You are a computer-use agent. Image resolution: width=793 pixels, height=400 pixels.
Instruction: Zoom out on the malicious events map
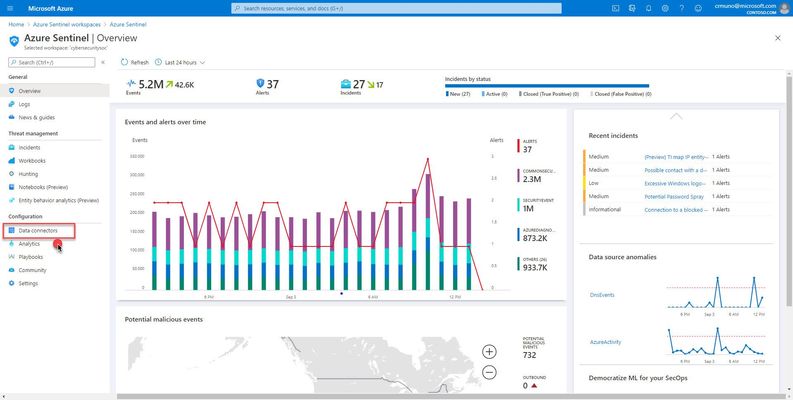click(489, 373)
